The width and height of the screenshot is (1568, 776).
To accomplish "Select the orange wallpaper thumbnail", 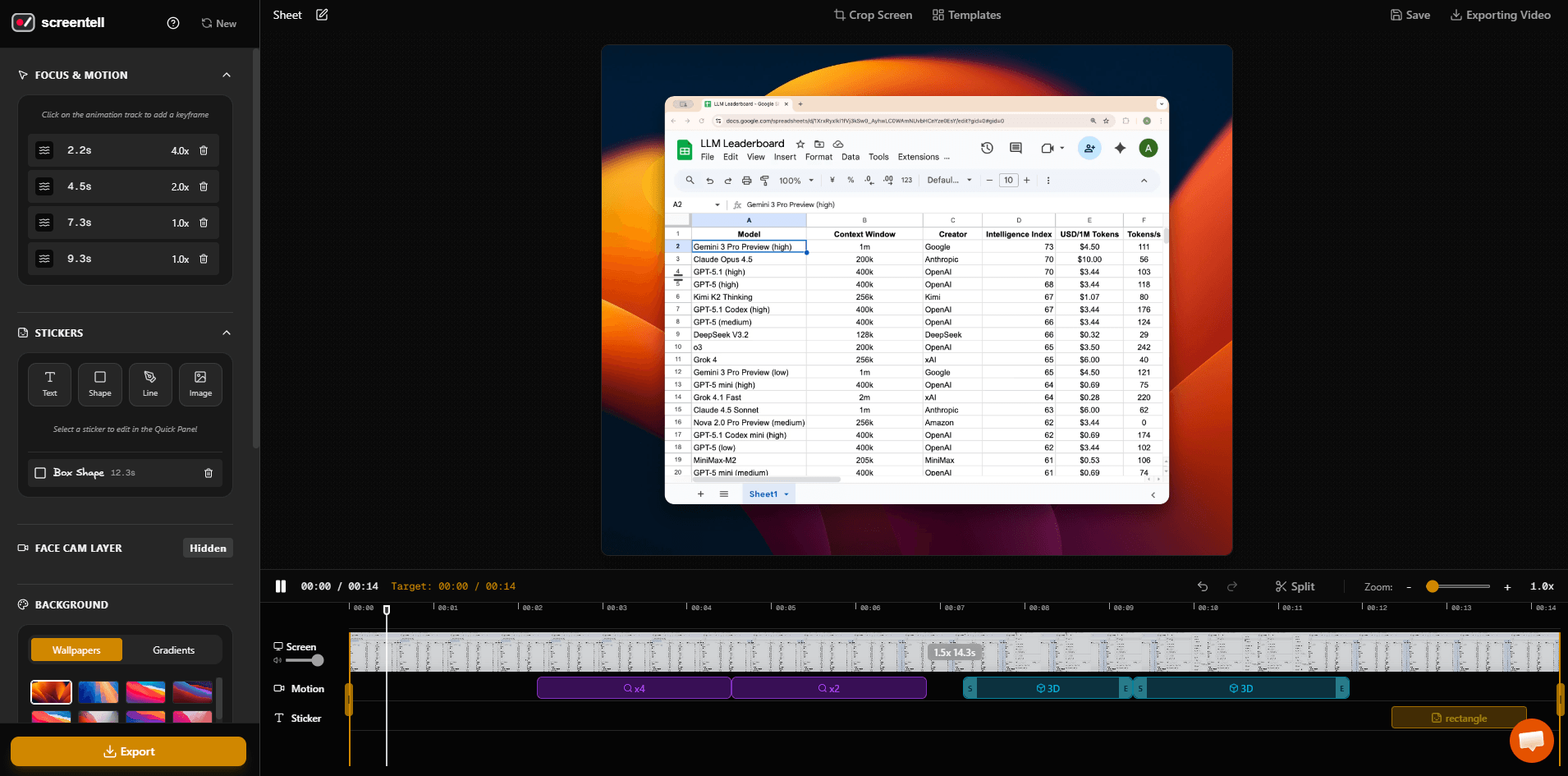I will point(51,692).
